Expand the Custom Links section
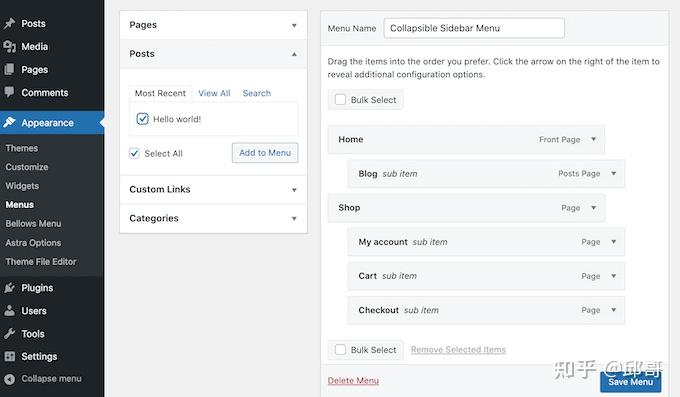680x397 pixels. 213,190
